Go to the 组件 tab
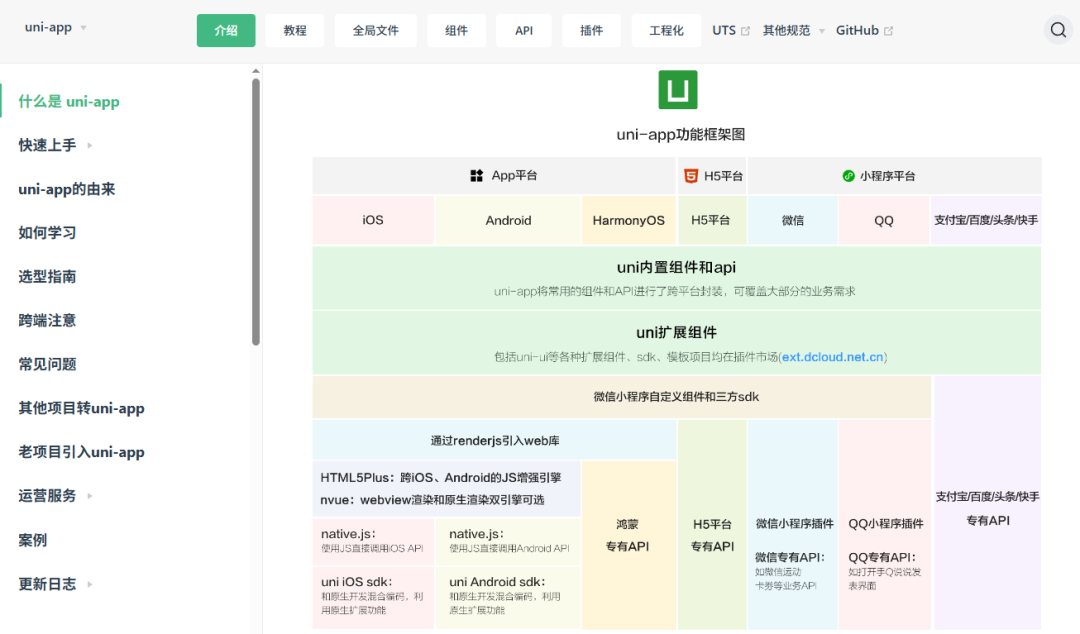 point(456,30)
